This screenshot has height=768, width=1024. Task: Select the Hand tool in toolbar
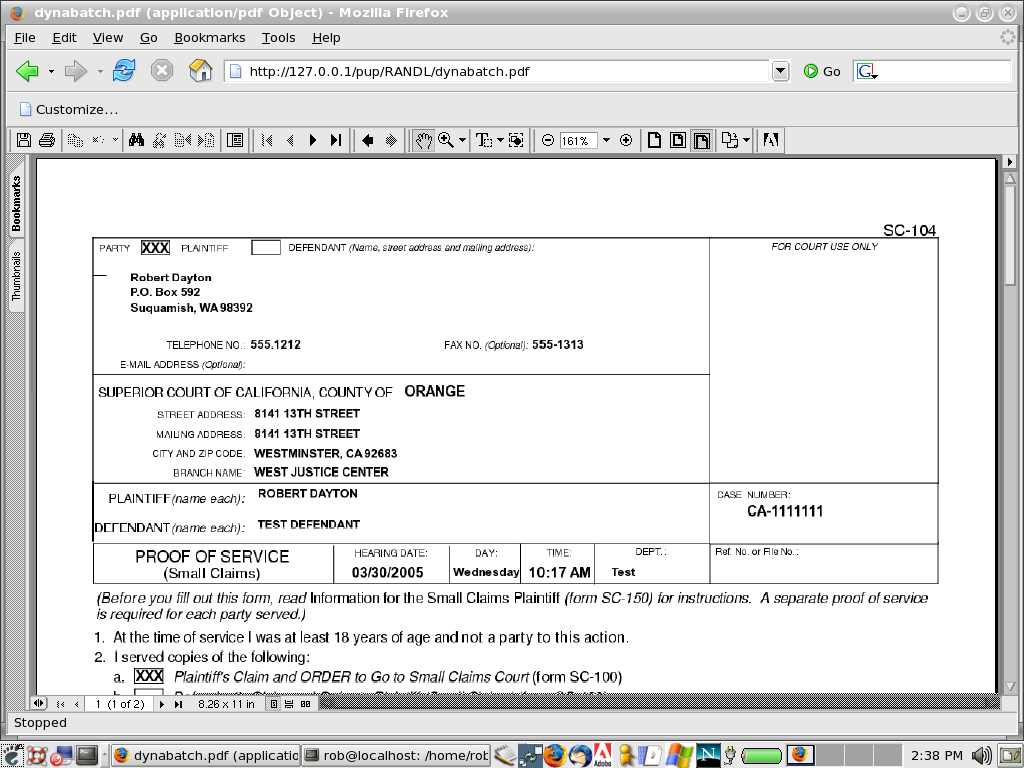424,141
